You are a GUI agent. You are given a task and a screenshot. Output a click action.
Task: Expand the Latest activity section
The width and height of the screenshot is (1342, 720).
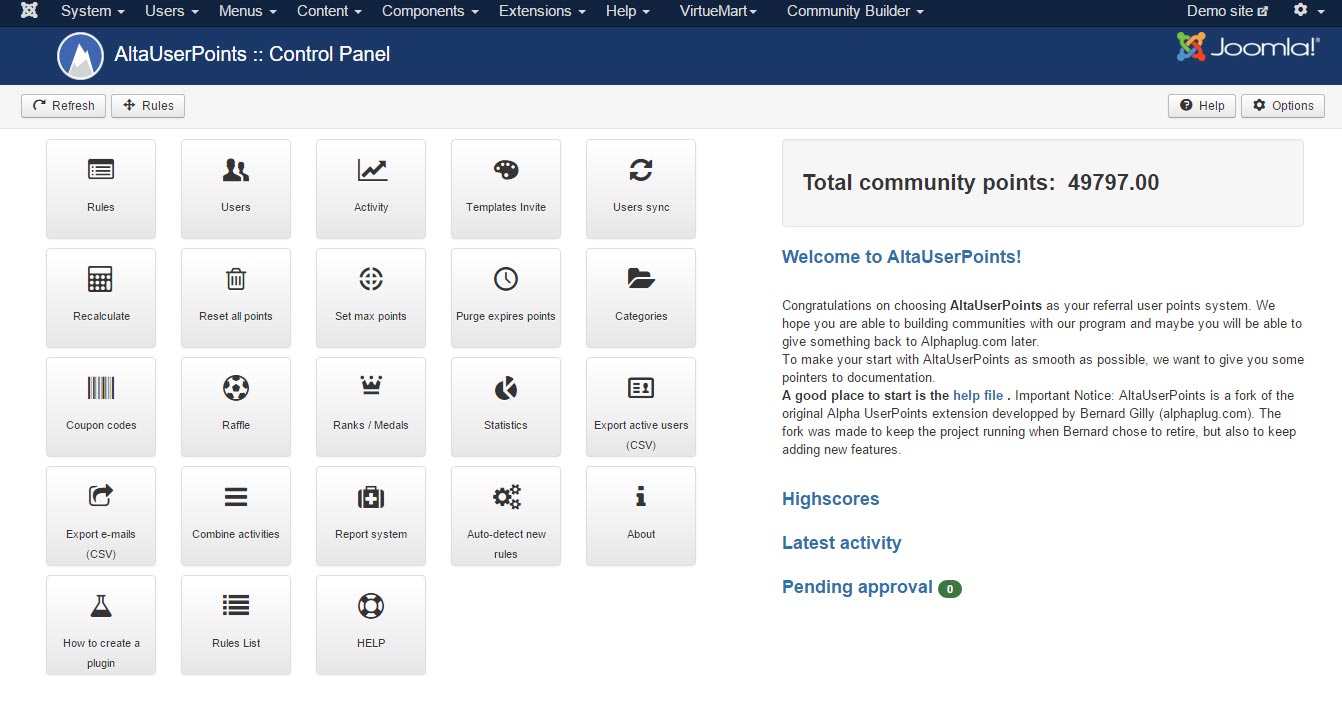tap(842, 543)
